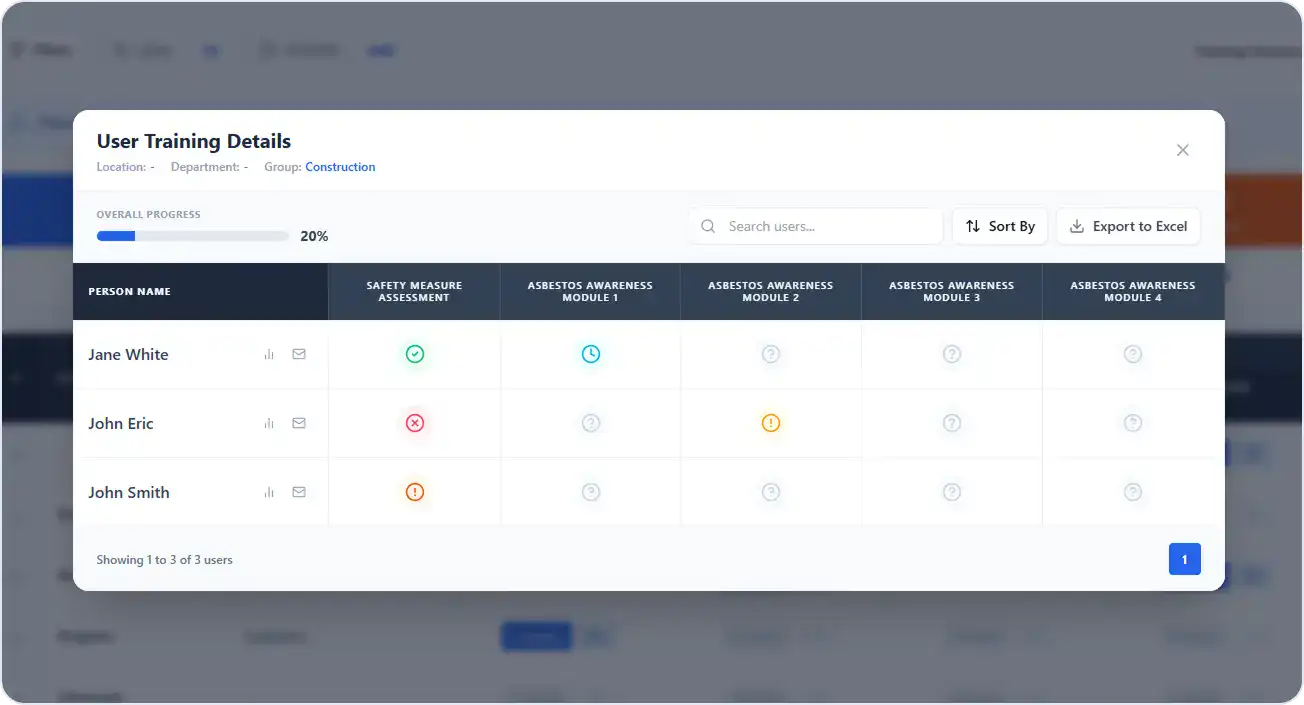1304x705 pixels.
Task: Click John Smith's bar chart stats icon
Action: (268, 491)
